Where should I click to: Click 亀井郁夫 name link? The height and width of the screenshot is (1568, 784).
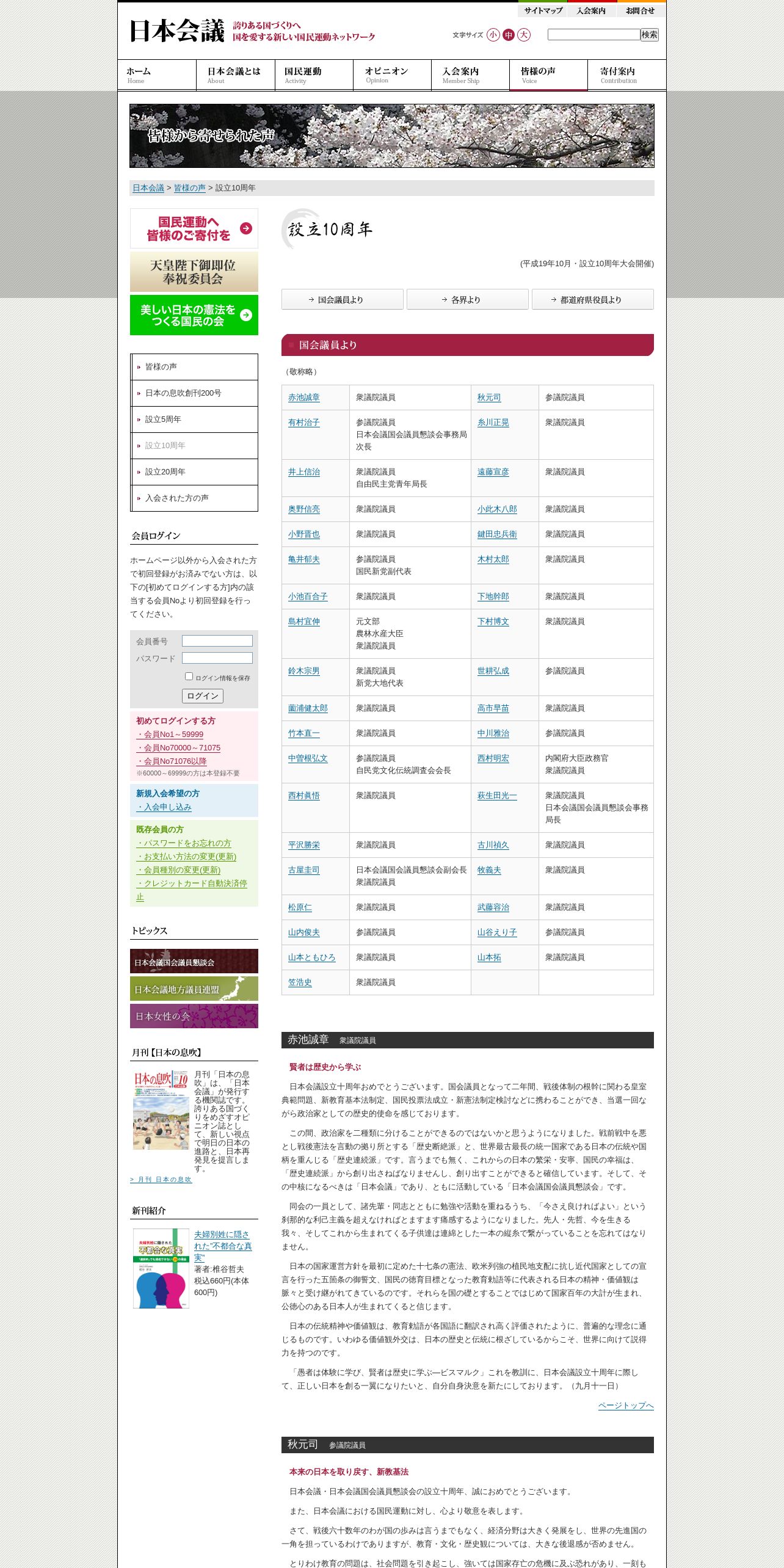[x=304, y=559]
